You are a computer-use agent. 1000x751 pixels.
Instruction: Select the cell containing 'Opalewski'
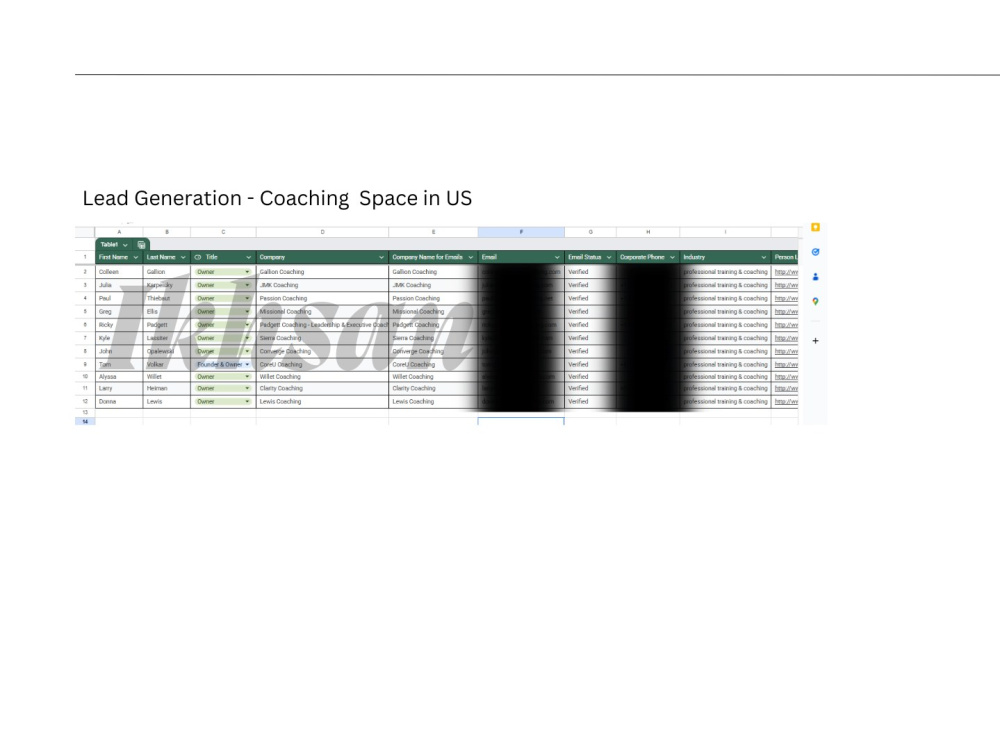(166, 351)
